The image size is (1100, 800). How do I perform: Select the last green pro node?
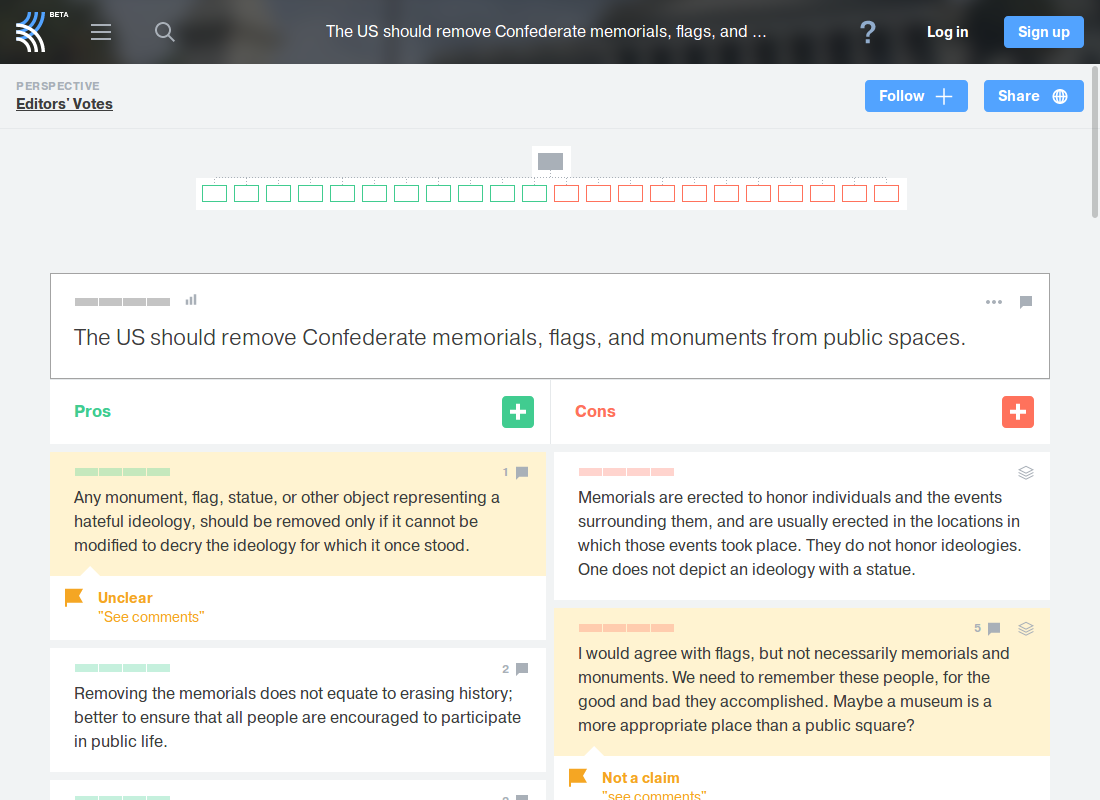535,194
